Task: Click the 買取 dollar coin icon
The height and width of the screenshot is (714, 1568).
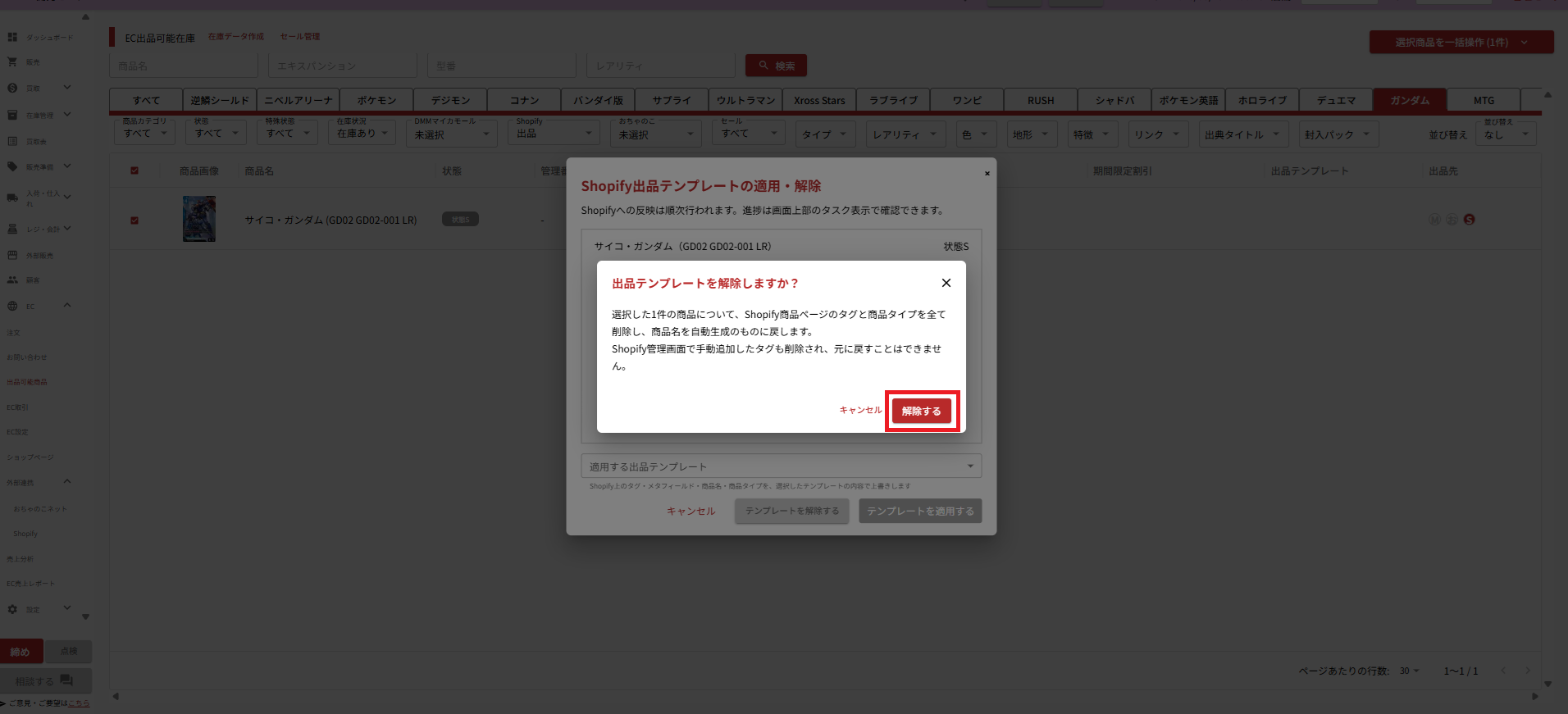Action: tap(12, 88)
